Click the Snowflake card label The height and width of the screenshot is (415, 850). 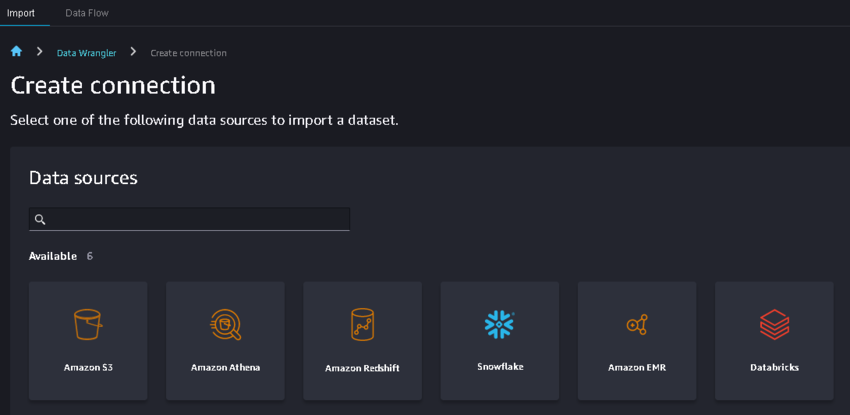point(500,366)
